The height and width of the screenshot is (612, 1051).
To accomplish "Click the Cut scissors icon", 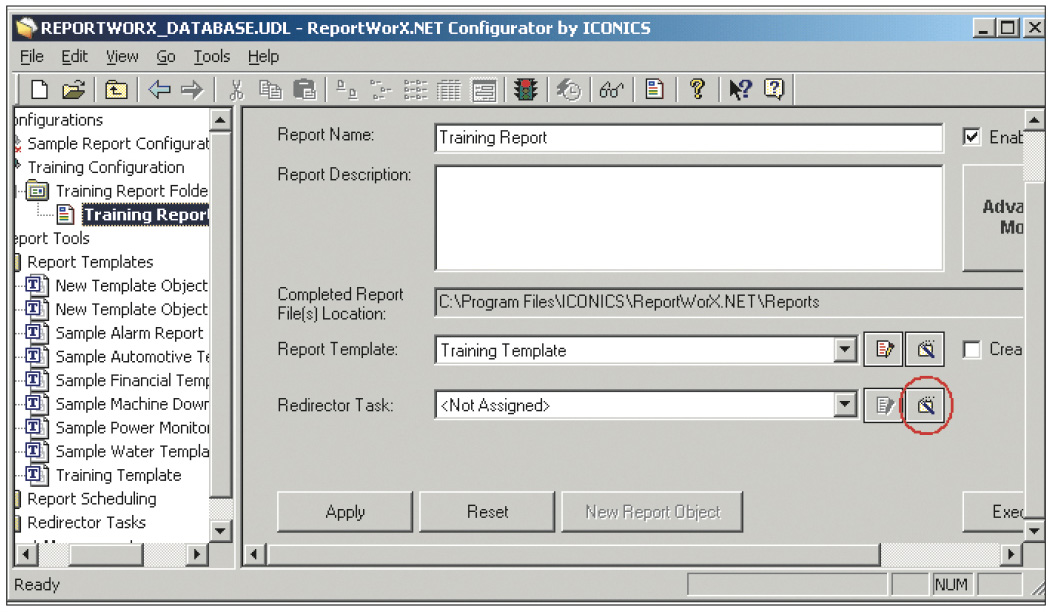I will tap(236, 89).
